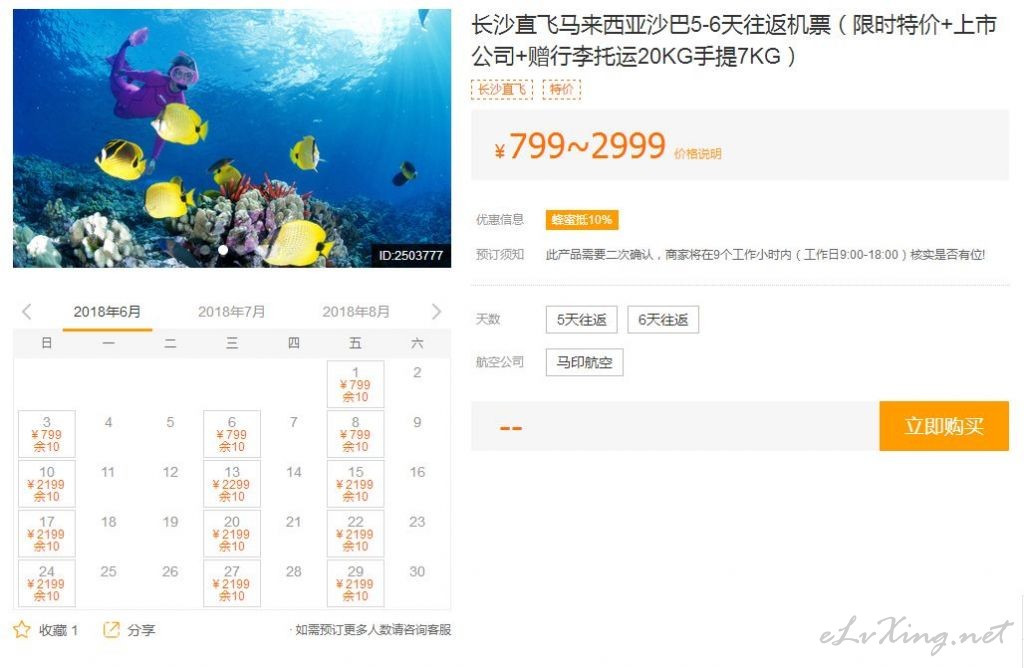Open the 价格说明 price explanation link
Image resolution: width=1024 pixels, height=668 pixels.
697,153
